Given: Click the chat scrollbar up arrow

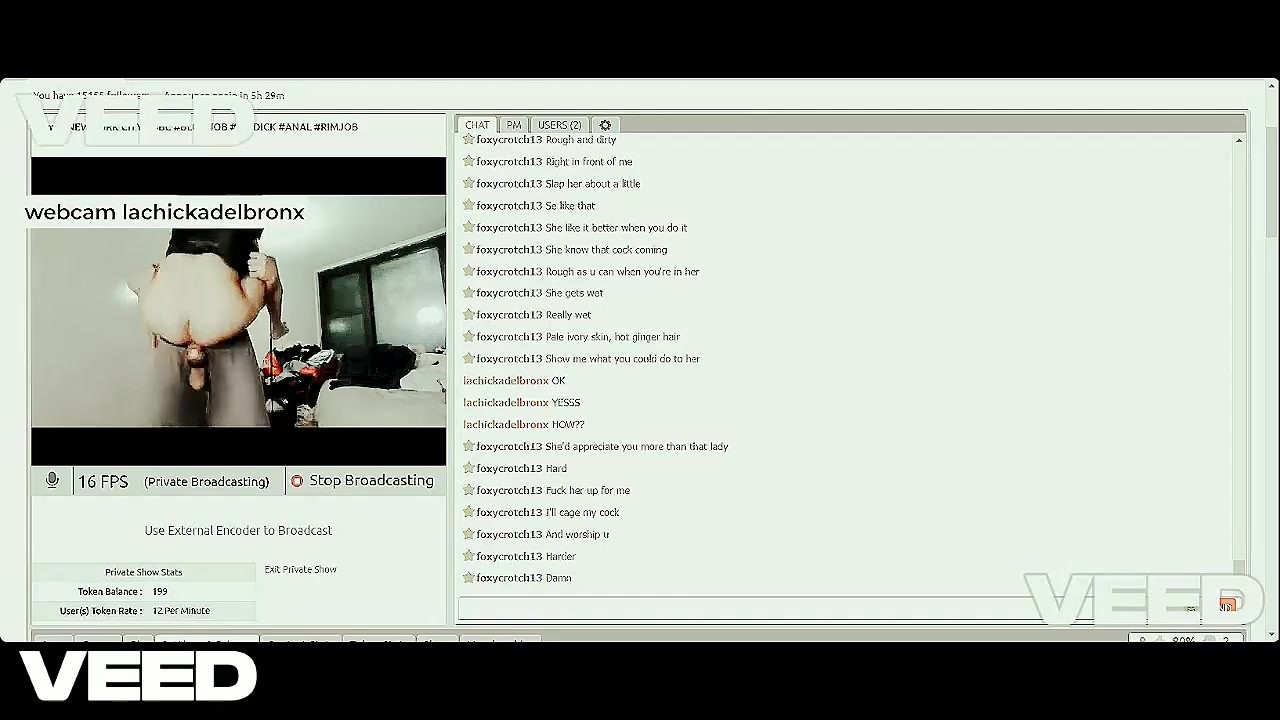Looking at the screenshot, I should pos(1239,141).
